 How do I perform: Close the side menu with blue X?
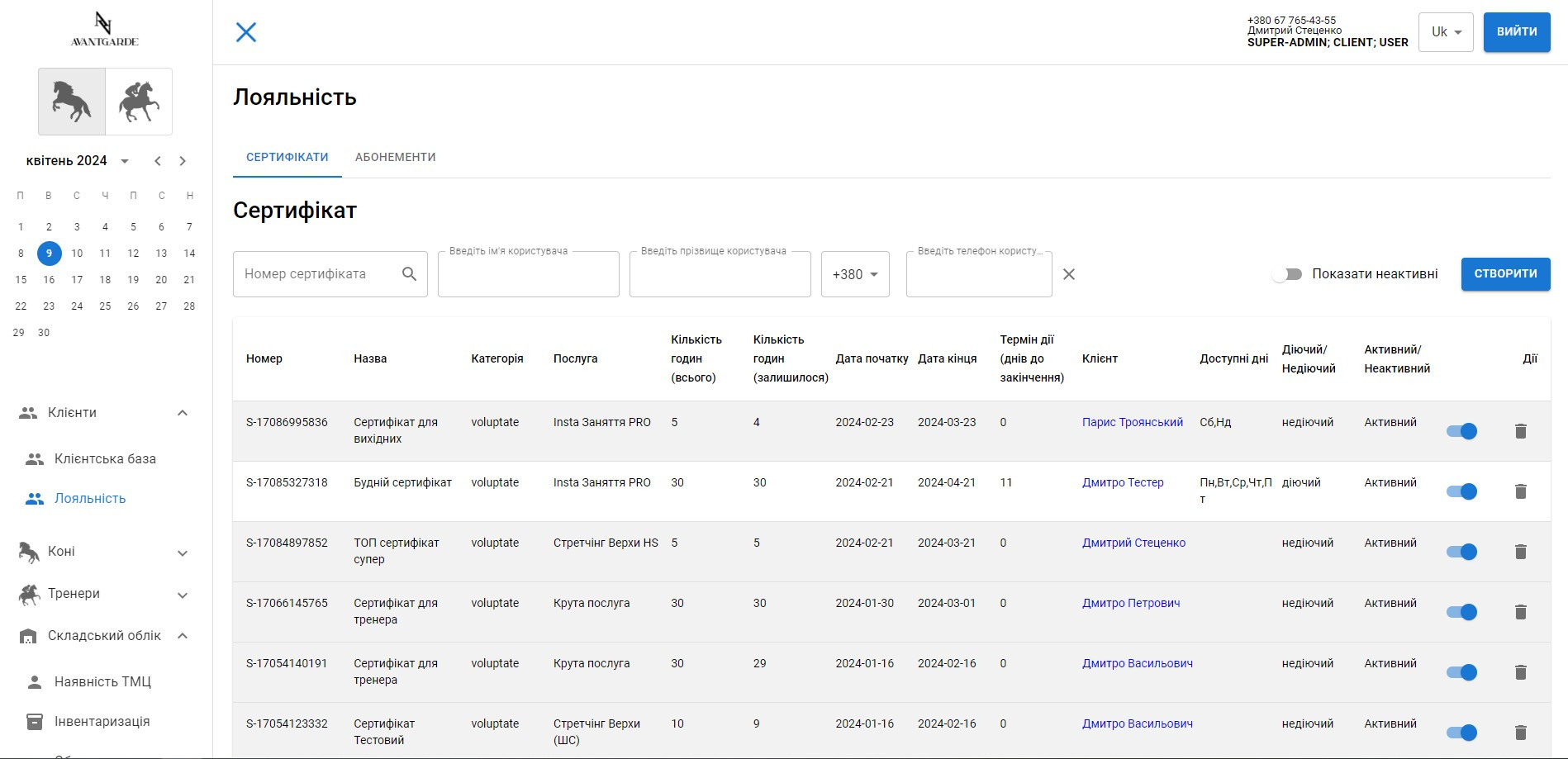pos(246,32)
